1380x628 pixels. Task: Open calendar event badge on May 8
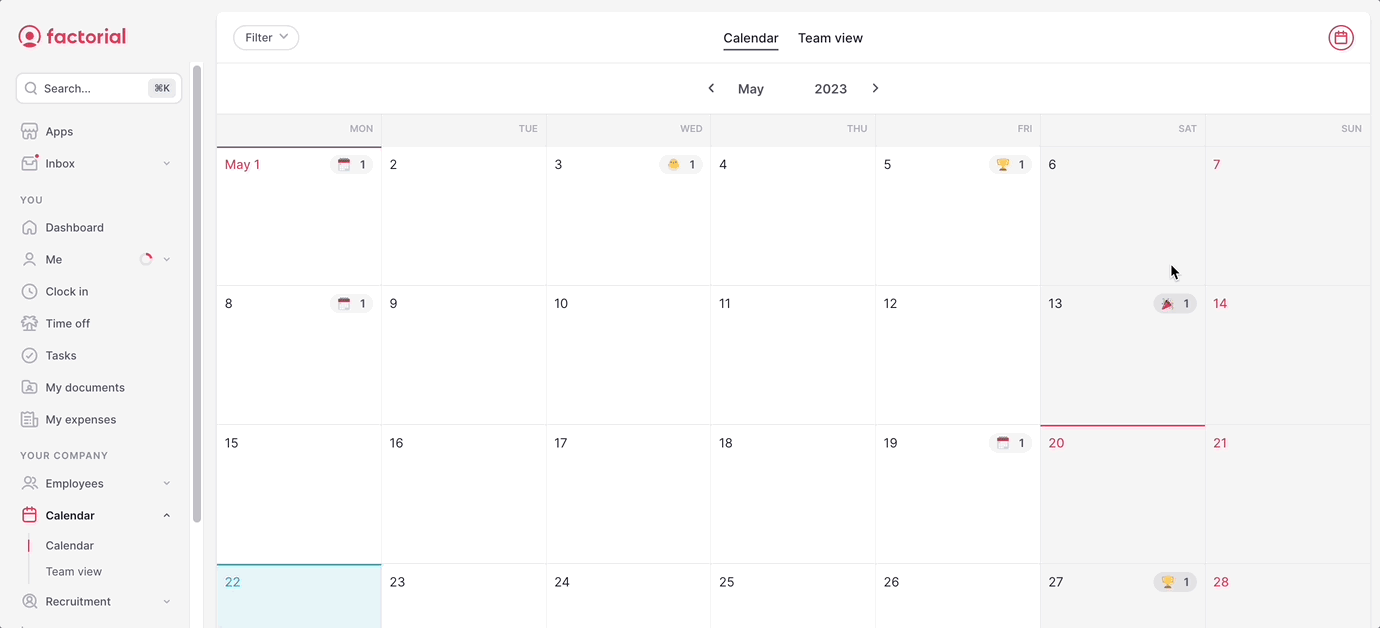pos(351,303)
